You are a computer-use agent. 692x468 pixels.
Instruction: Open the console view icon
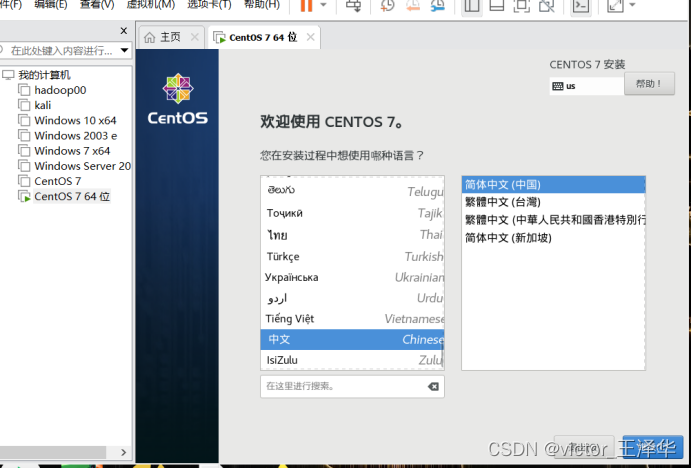pos(581,6)
